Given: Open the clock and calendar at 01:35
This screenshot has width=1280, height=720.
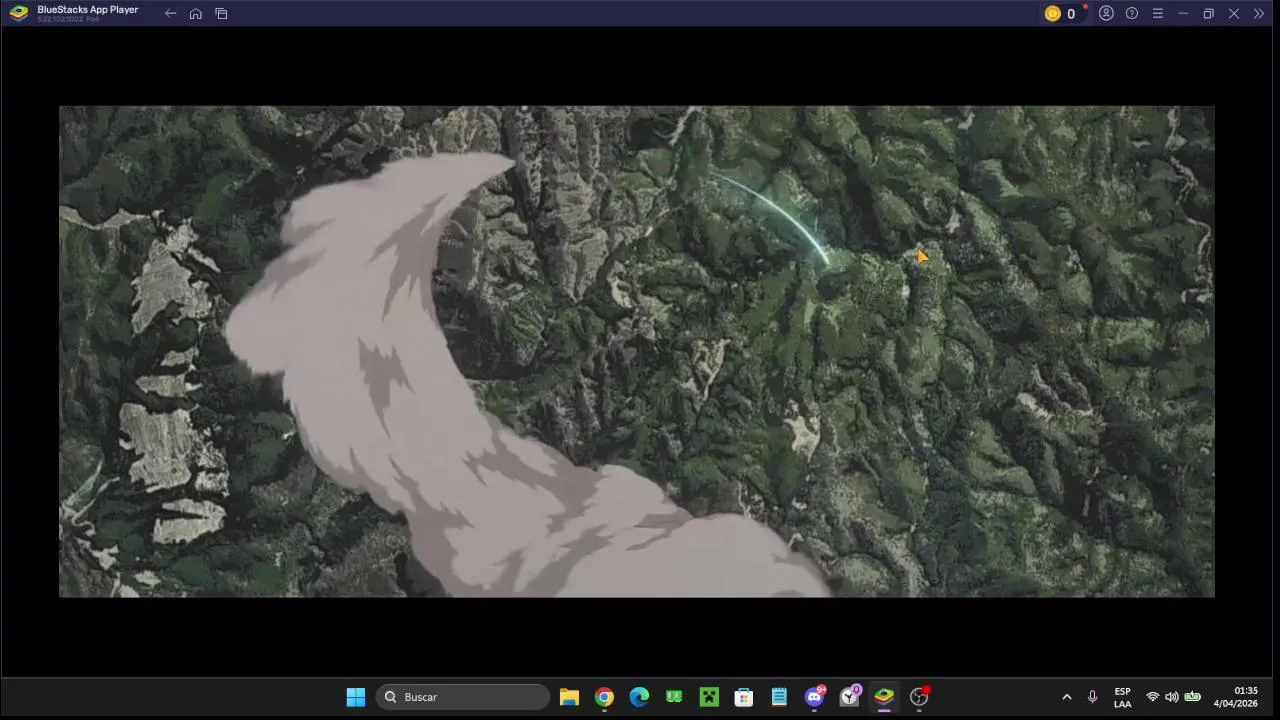Looking at the screenshot, I should pyautogui.click(x=1236, y=697).
